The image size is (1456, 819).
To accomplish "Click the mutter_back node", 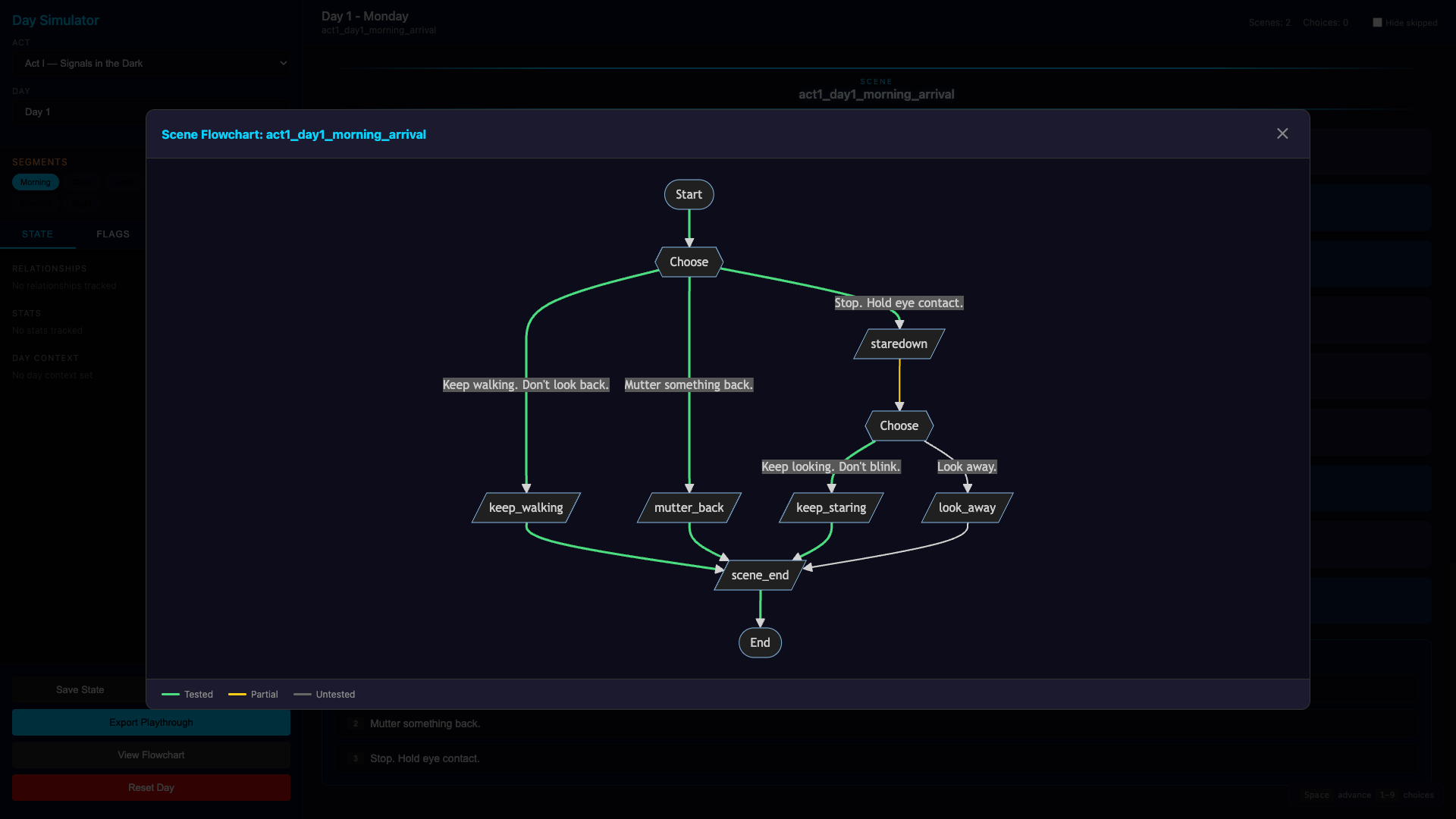I will click(689, 508).
